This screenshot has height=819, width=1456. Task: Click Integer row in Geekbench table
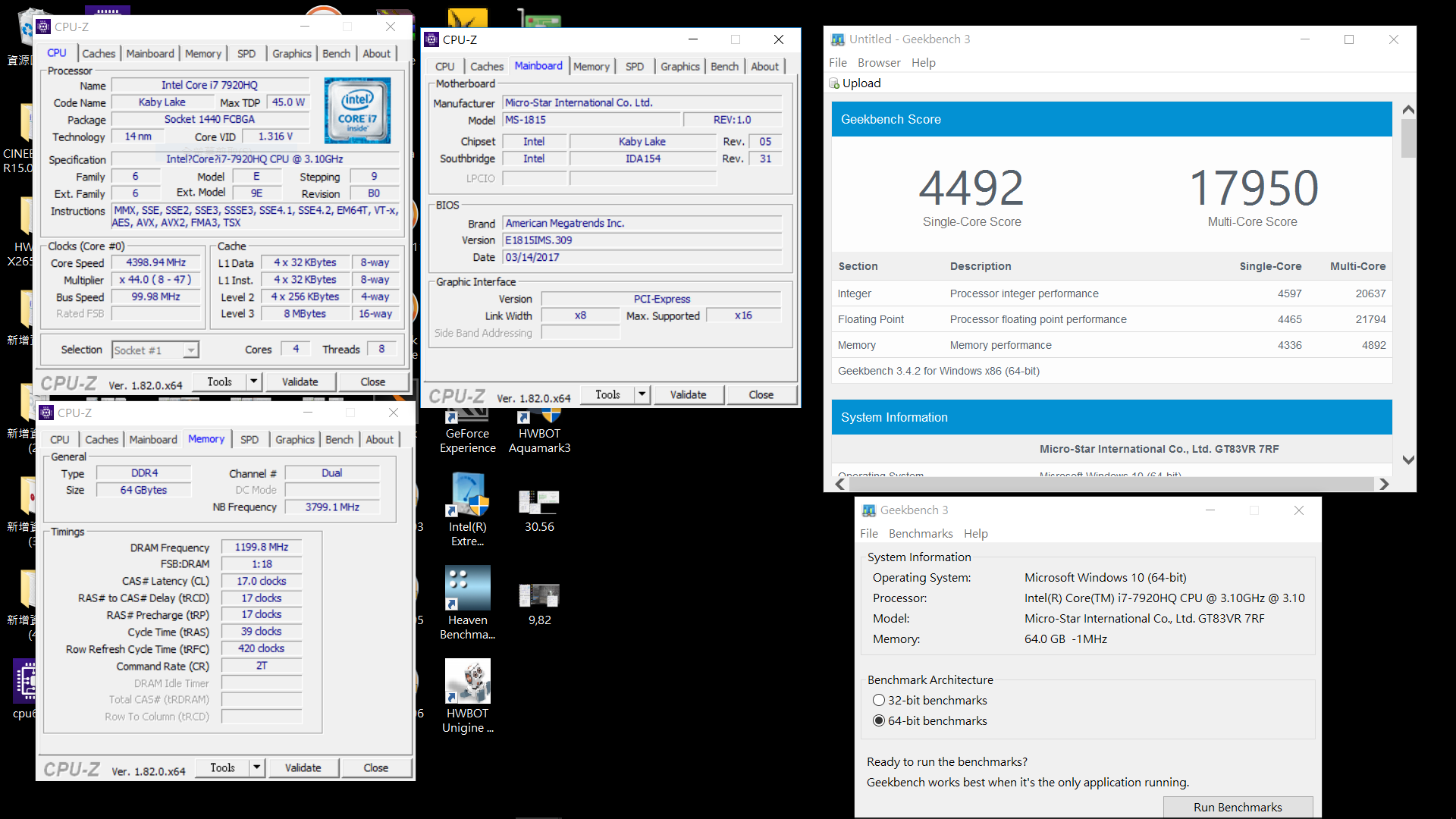(x=1112, y=293)
